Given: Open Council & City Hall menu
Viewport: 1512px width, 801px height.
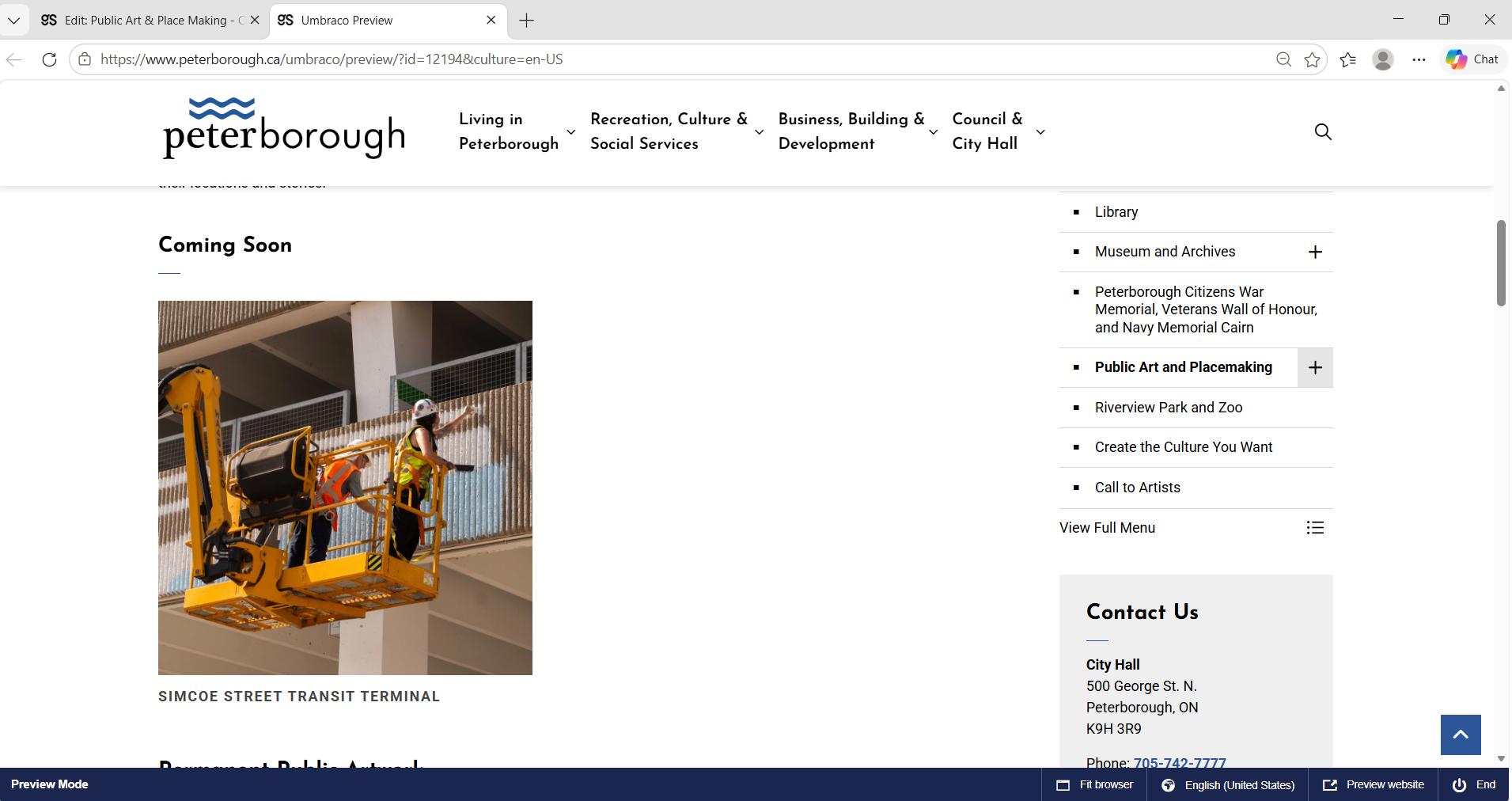Looking at the screenshot, I should coord(987,131).
